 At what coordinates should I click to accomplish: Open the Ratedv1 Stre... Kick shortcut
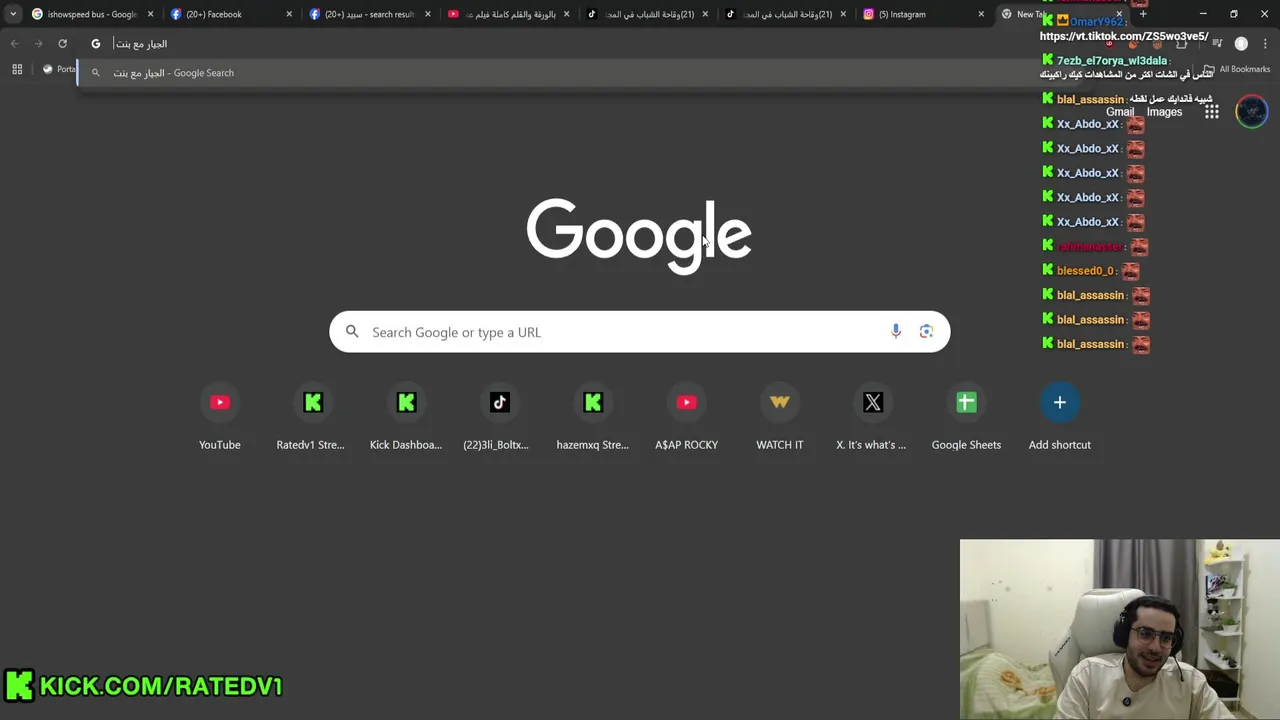(313, 417)
